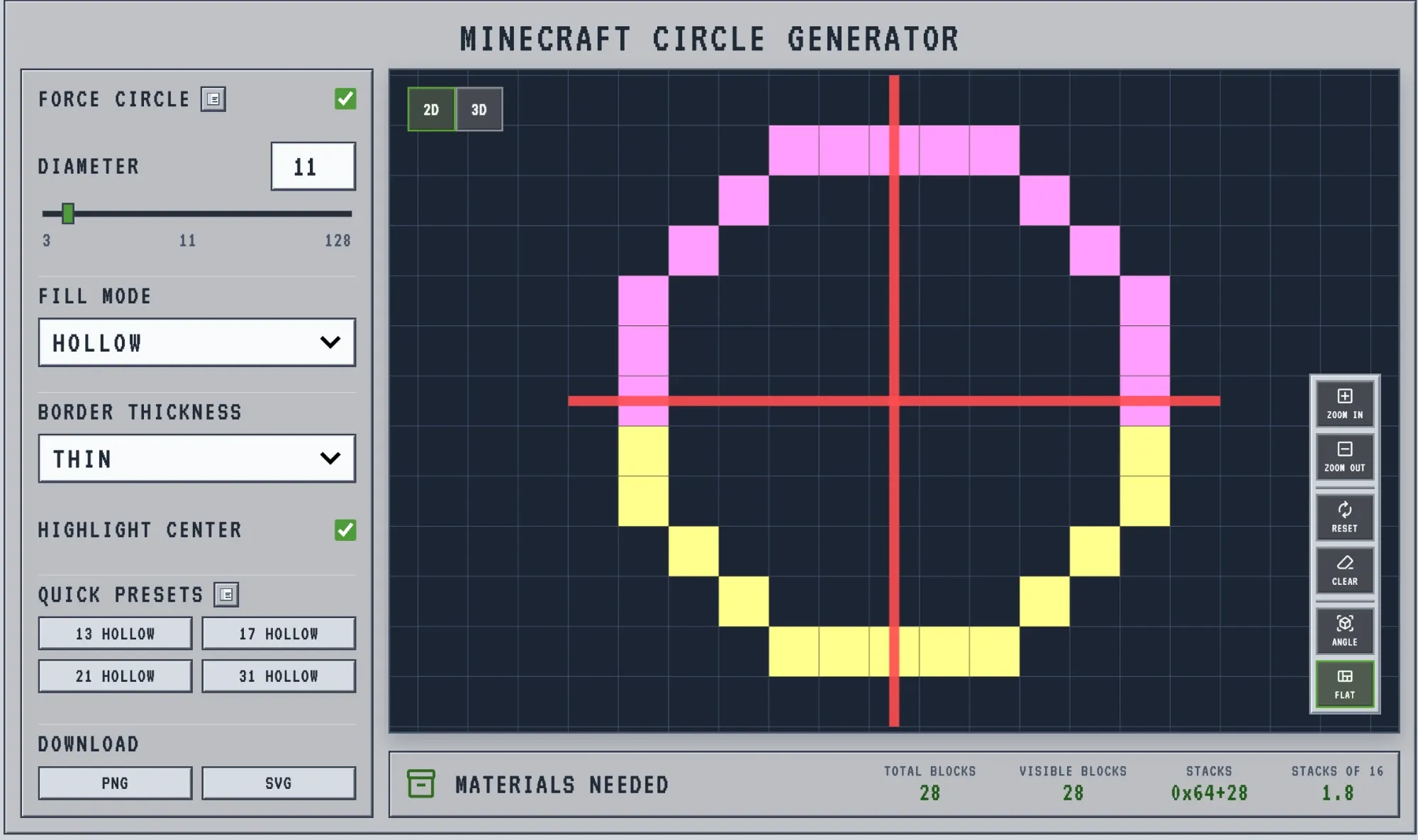
Task: Switch to the 2D view tab
Action: pyautogui.click(x=431, y=109)
